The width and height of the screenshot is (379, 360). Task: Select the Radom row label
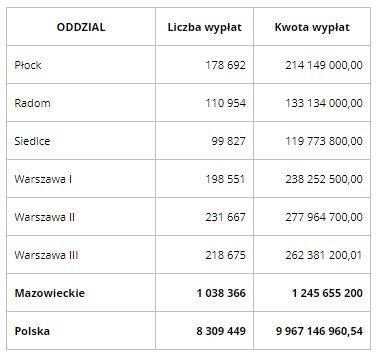click(x=32, y=103)
